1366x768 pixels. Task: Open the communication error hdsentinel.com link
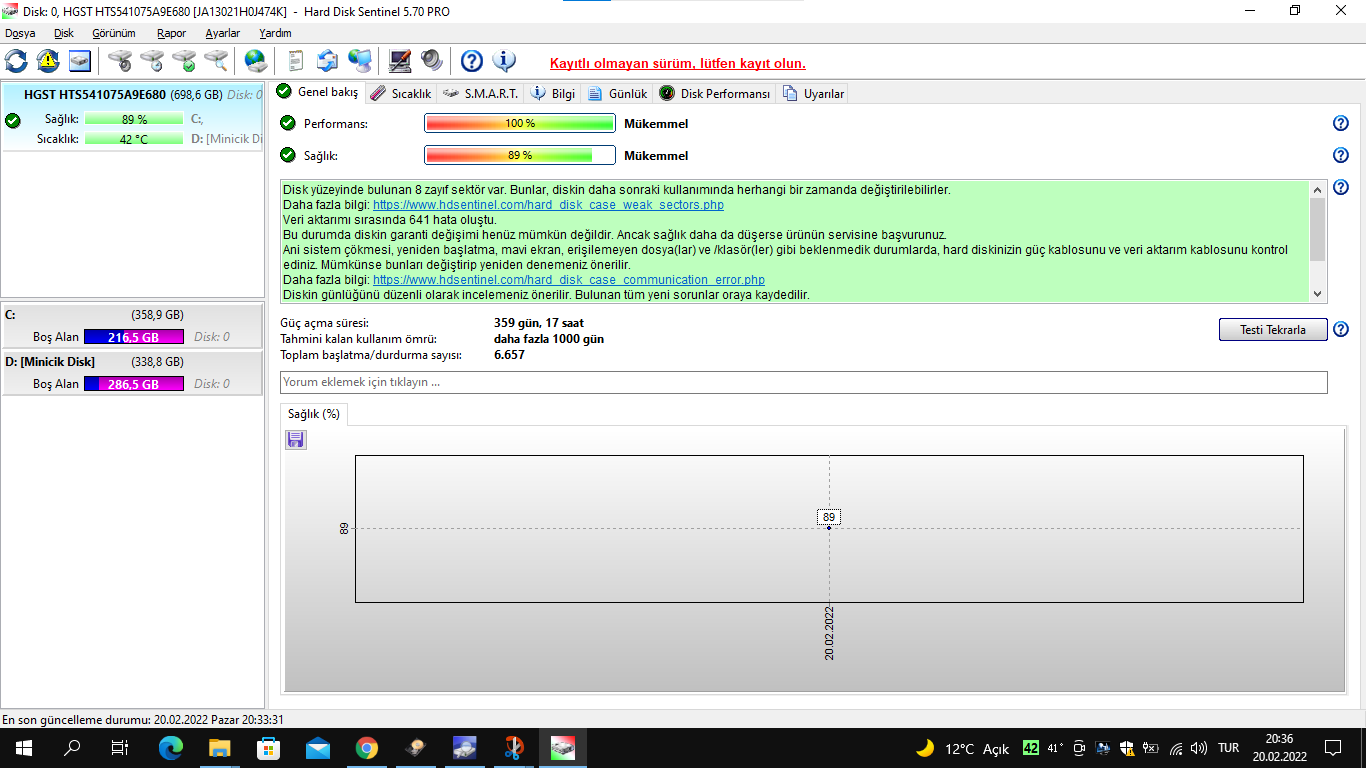click(x=569, y=280)
